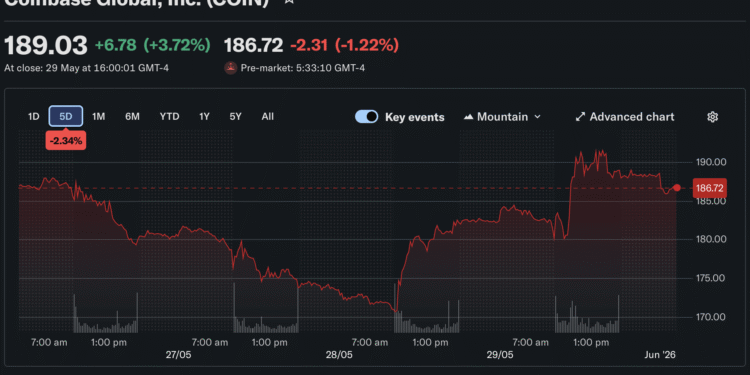Click the -2.31 (-1.22%) pre-market change
The height and width of the screenshot is (375, 750).
point(344,45)
